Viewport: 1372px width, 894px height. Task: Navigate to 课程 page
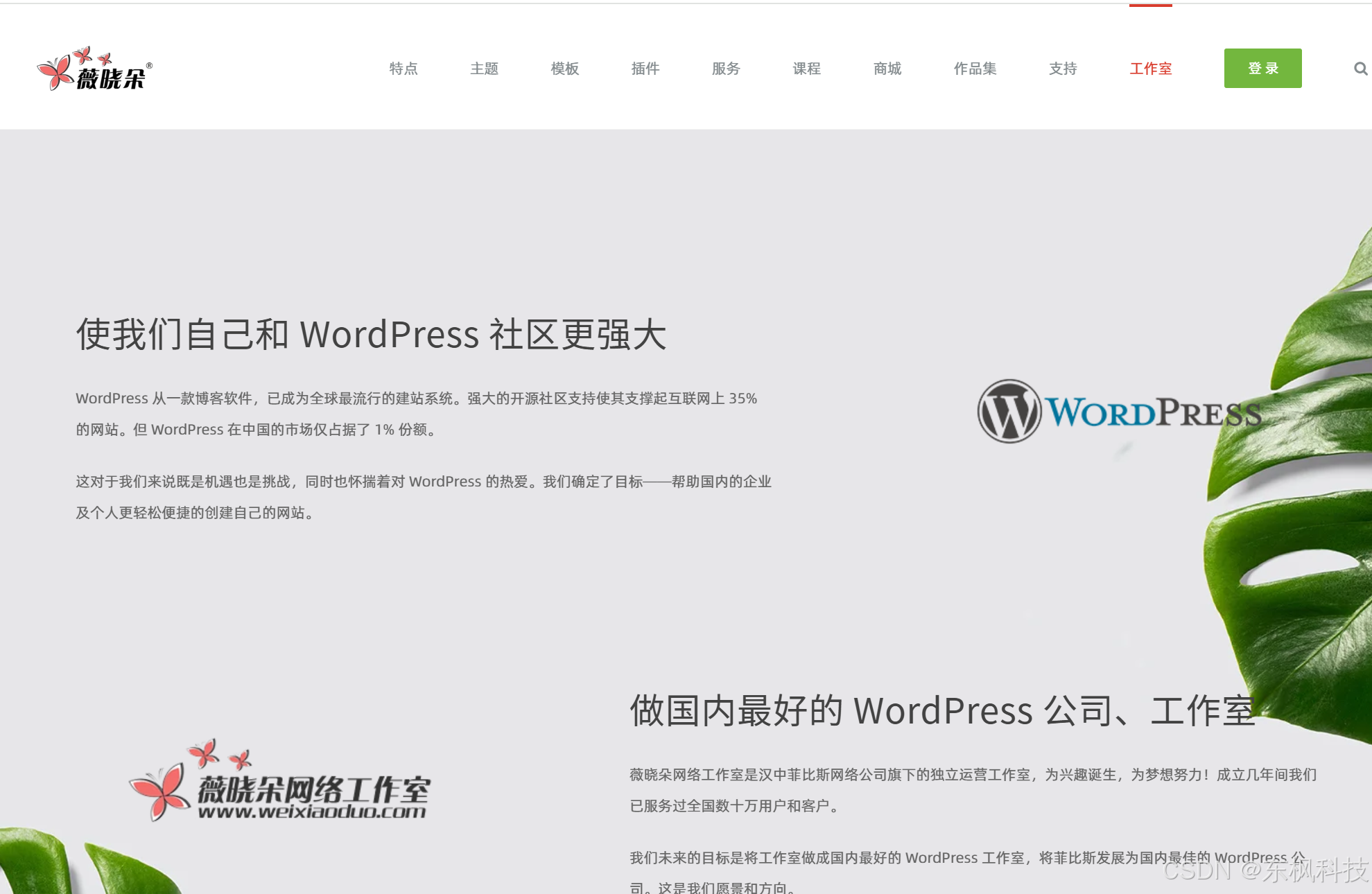click(806, 69)
